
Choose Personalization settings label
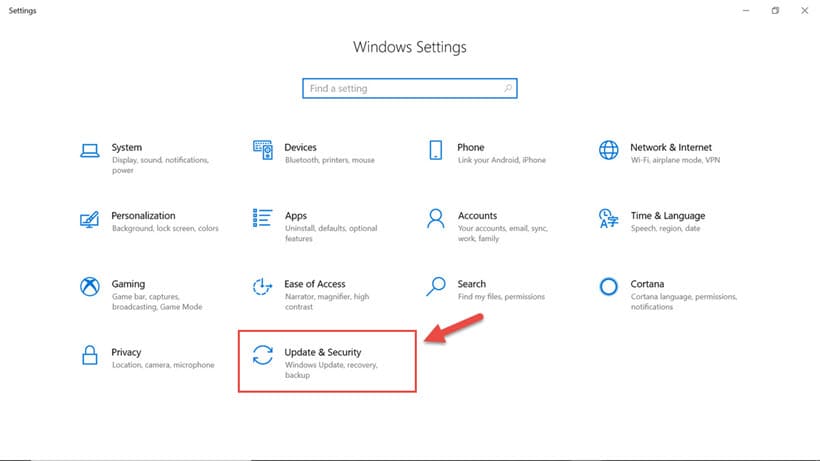[143, 215]
